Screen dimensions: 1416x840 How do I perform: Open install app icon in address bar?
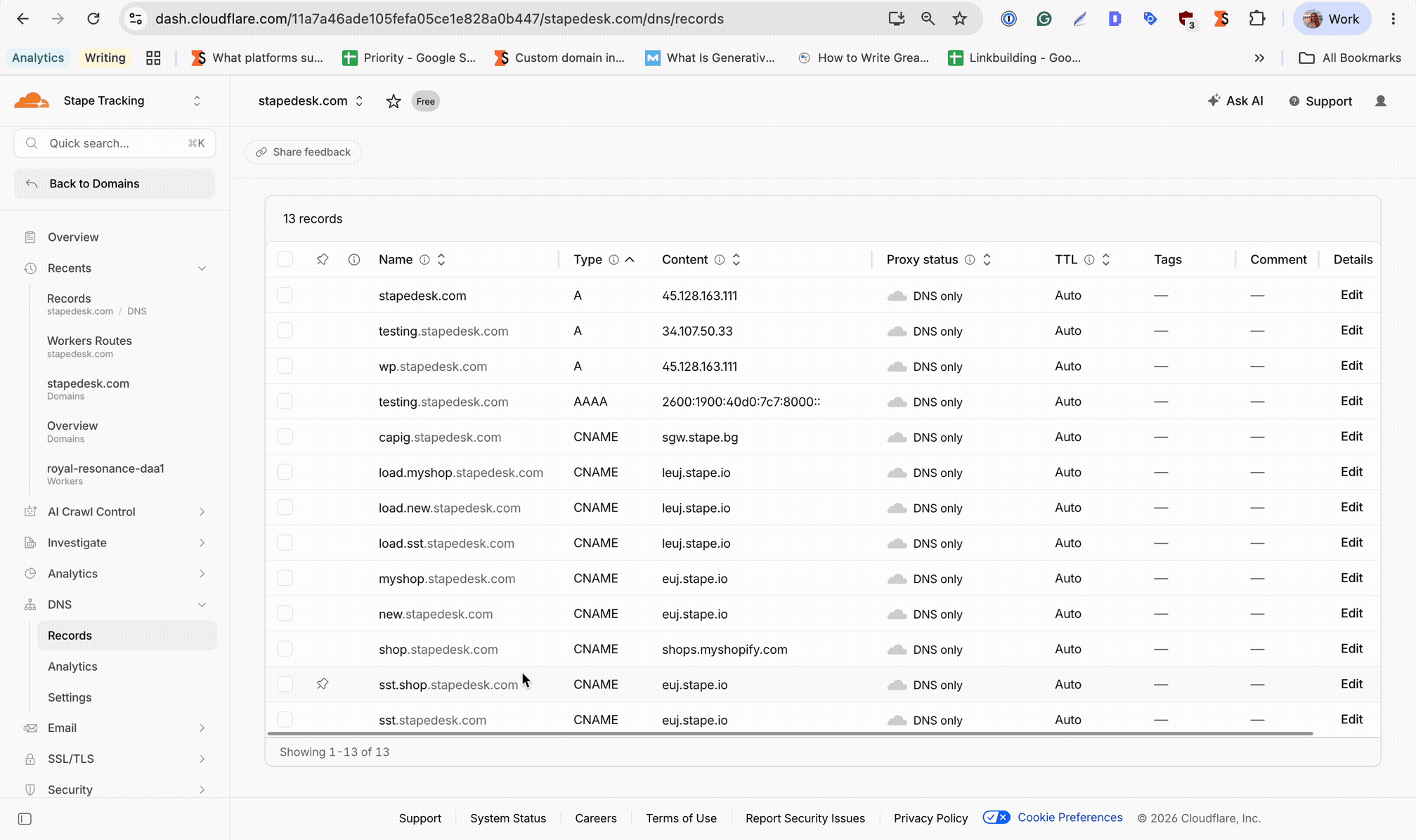(896, 19)
